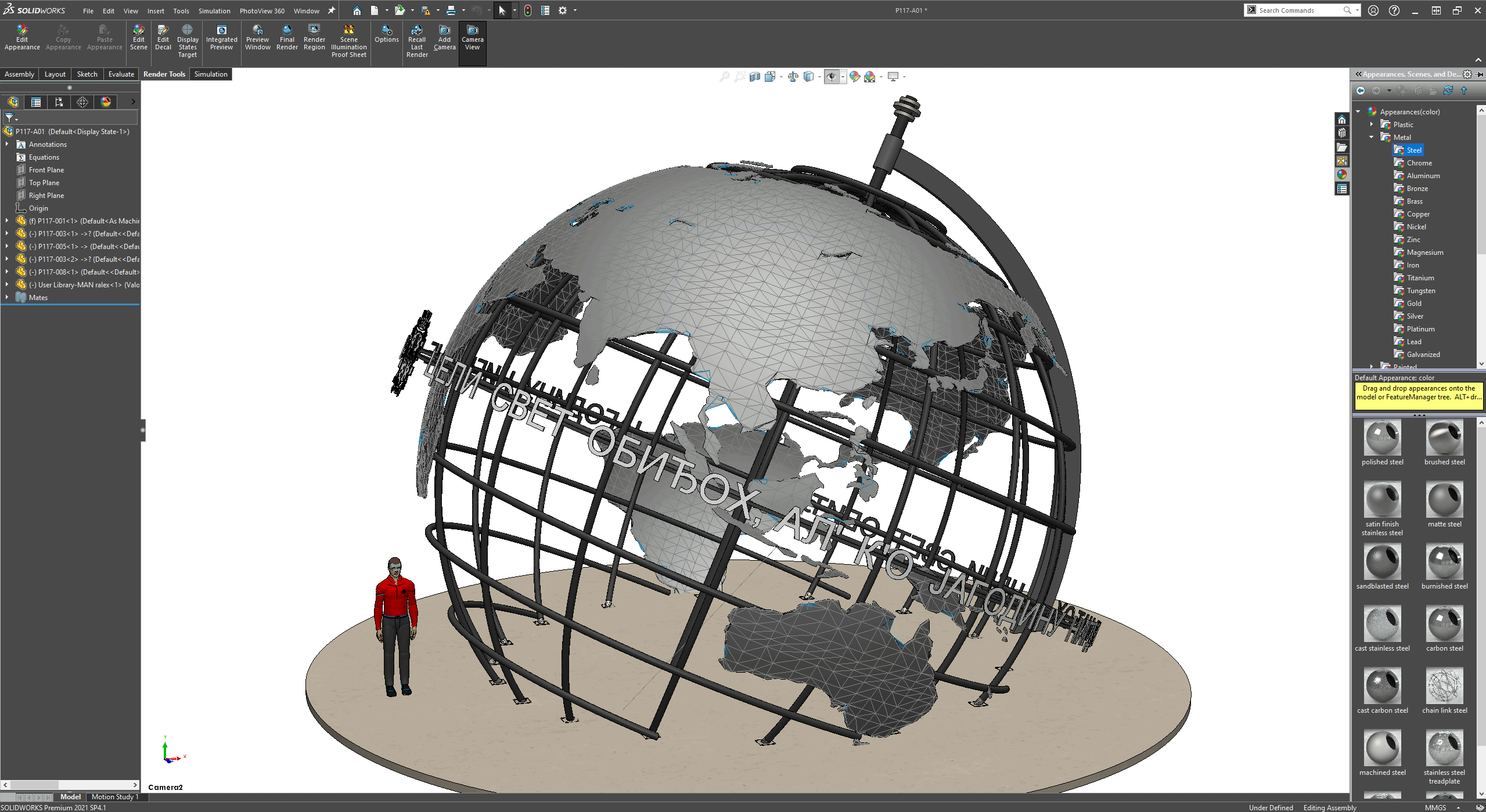Open the PhotoView 360 menu
Image resolution: width=1486 pixels, height=812 pixels.
click(x=262, y=10)
